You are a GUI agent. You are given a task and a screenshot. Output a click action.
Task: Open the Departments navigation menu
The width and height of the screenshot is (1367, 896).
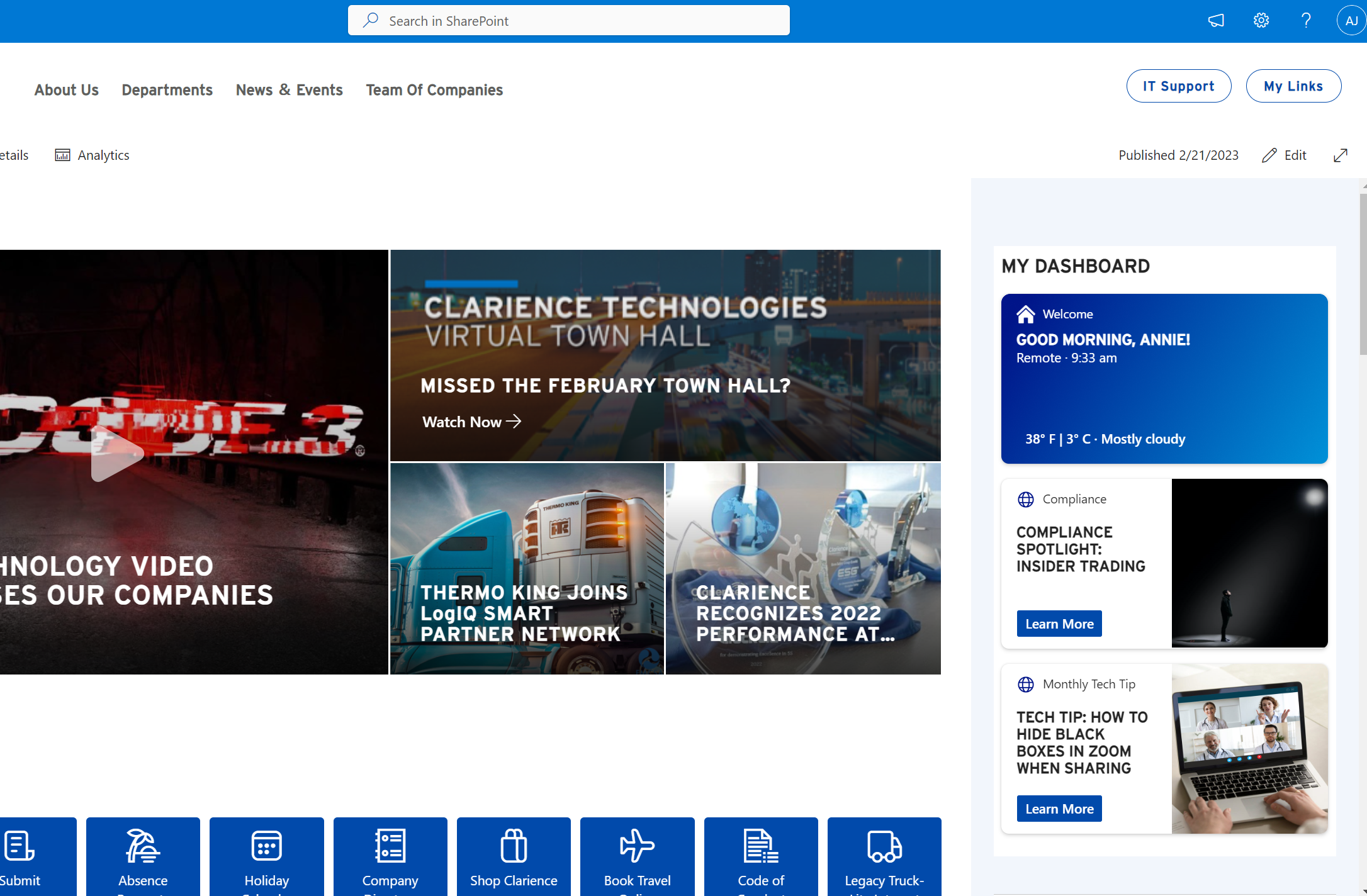167,90
